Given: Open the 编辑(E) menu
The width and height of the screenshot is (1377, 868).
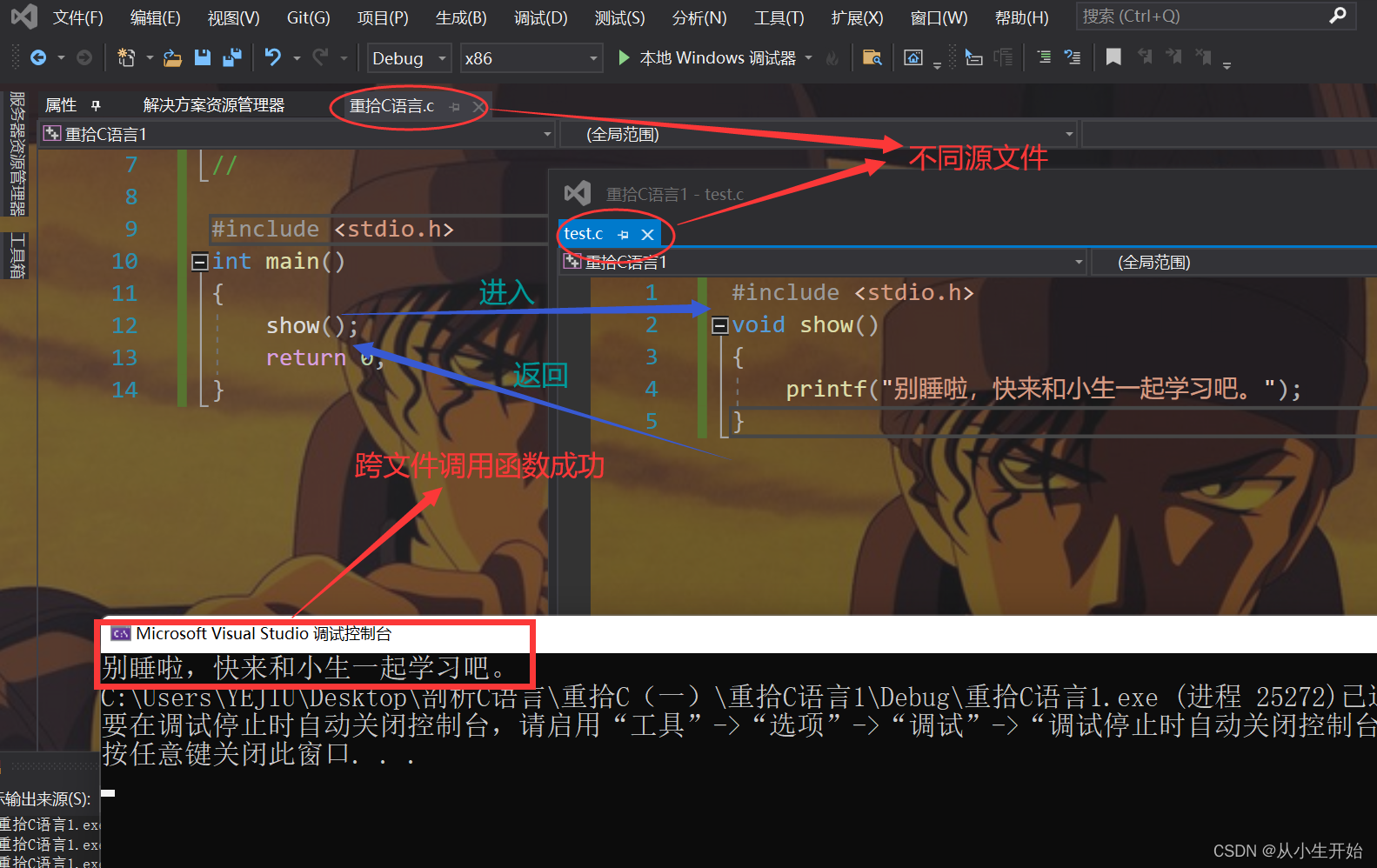Looking at the screenshot, I should pyautogui.click(x=155, y=17).
